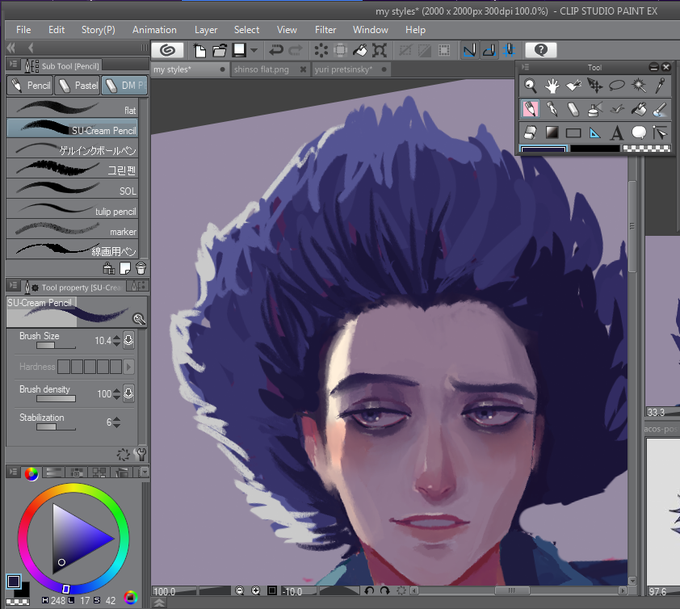Expand color palette tabs dropdown

(x=144, y=472)
